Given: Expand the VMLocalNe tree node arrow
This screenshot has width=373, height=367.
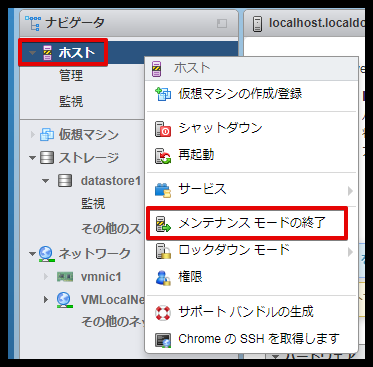Looking at the screenshot, I should (46, 300).
